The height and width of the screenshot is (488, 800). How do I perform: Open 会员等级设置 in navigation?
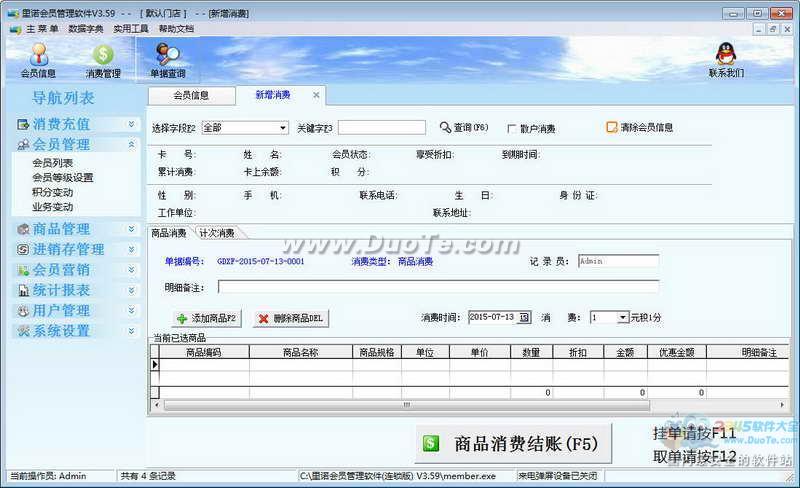point(63,178)
